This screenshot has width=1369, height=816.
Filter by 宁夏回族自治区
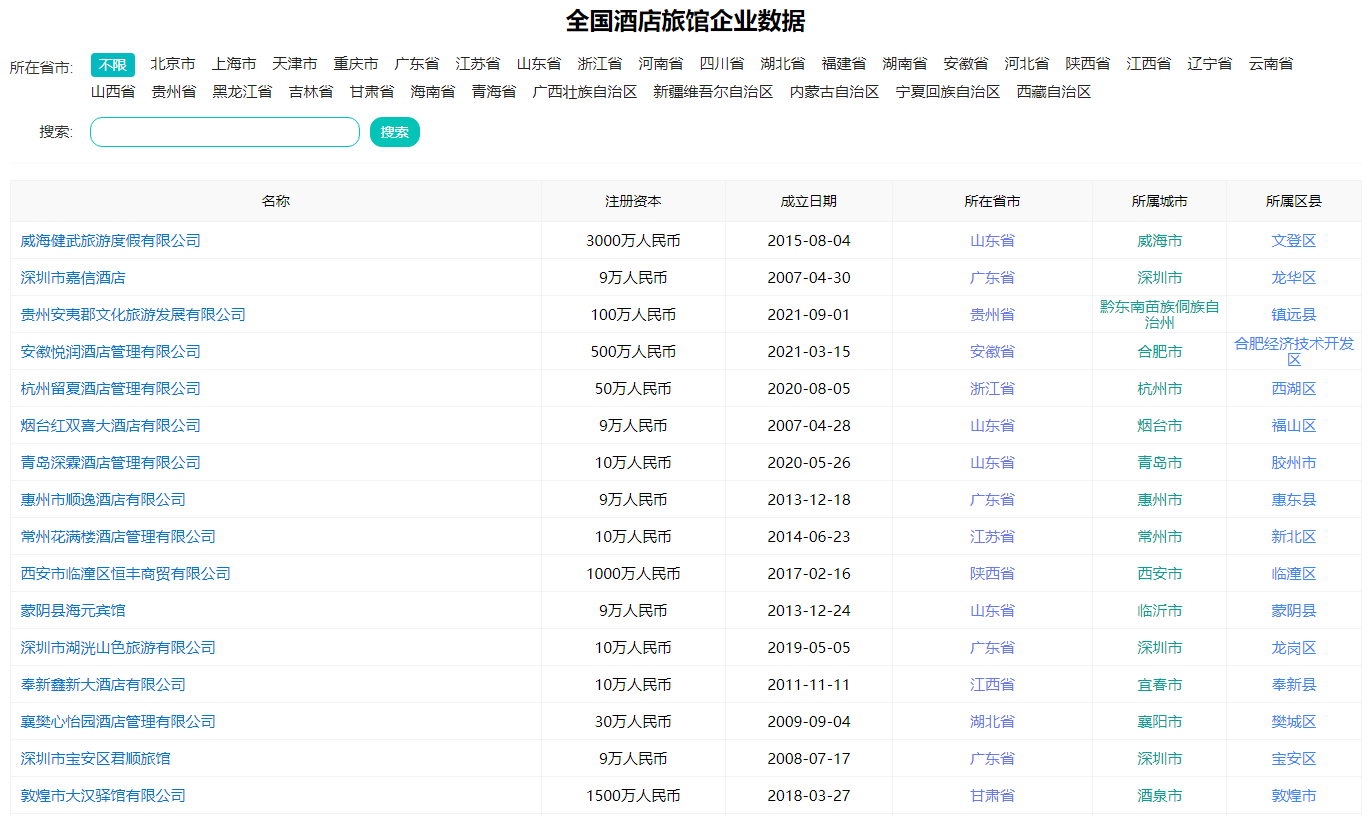tap(948, 92)
